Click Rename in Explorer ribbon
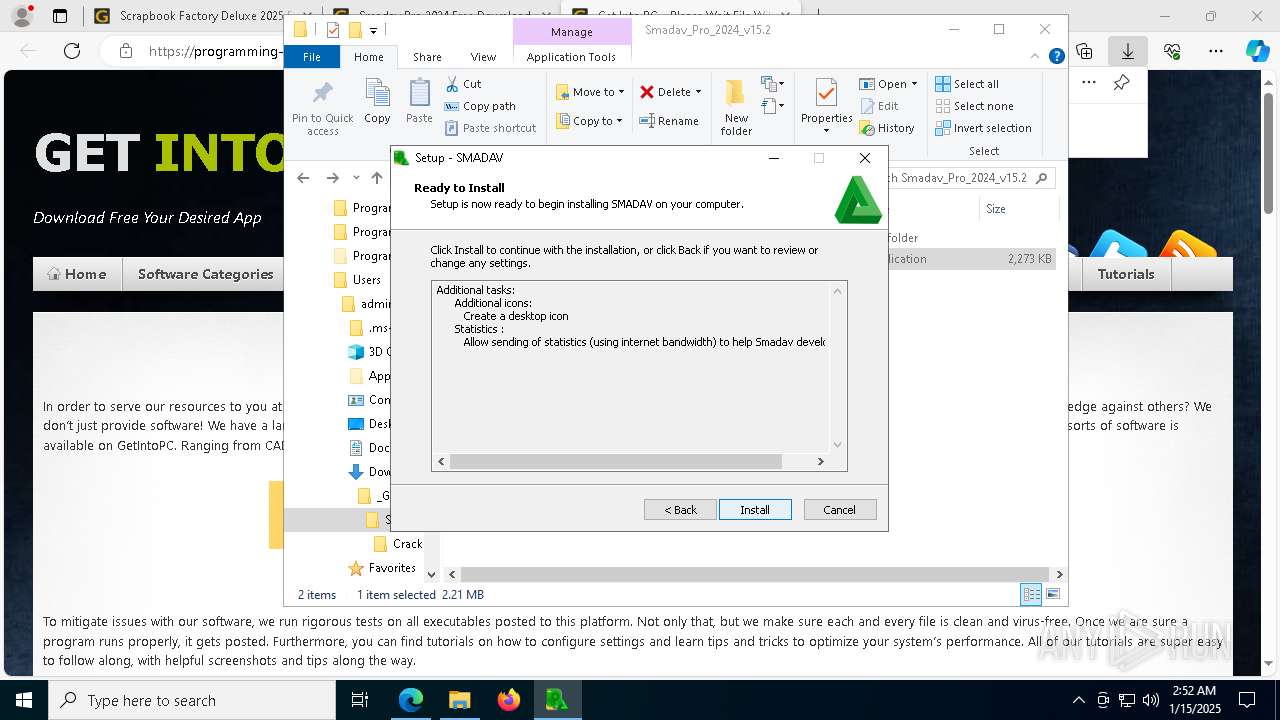 (x=669, y=121)
